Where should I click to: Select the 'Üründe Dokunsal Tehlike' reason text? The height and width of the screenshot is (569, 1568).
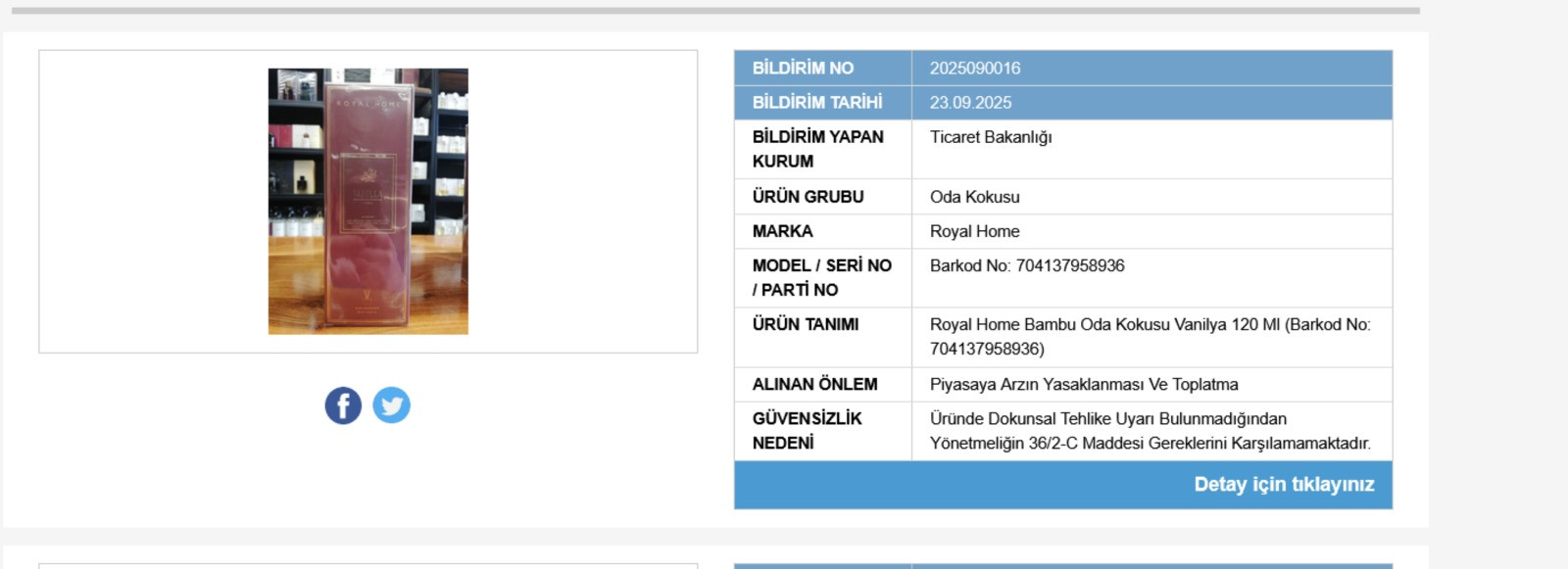click(x=1151, y=431)
